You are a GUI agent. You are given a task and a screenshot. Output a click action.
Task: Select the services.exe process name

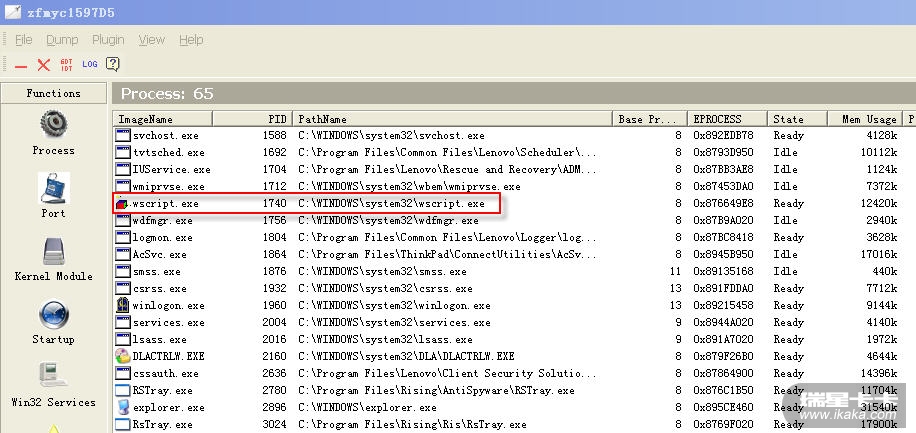pos(168,323)
